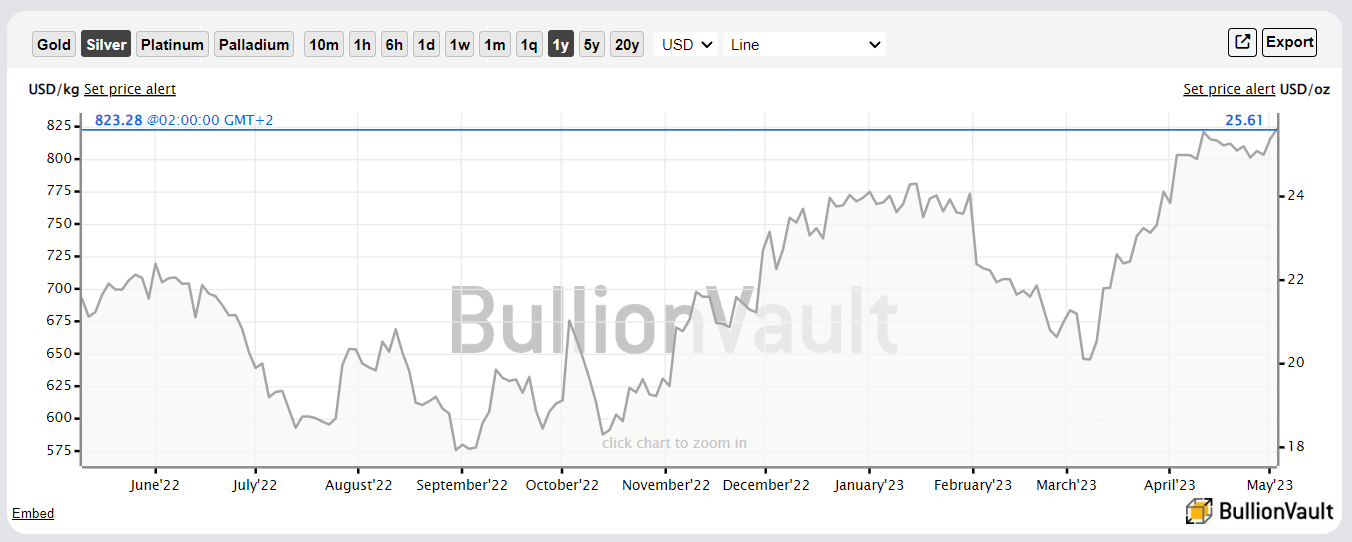Expand the Line chart type dropdown
Image resolution: width=1352 pixels, height=542 pixels.
pyautogui.click(x=804, y=44)
